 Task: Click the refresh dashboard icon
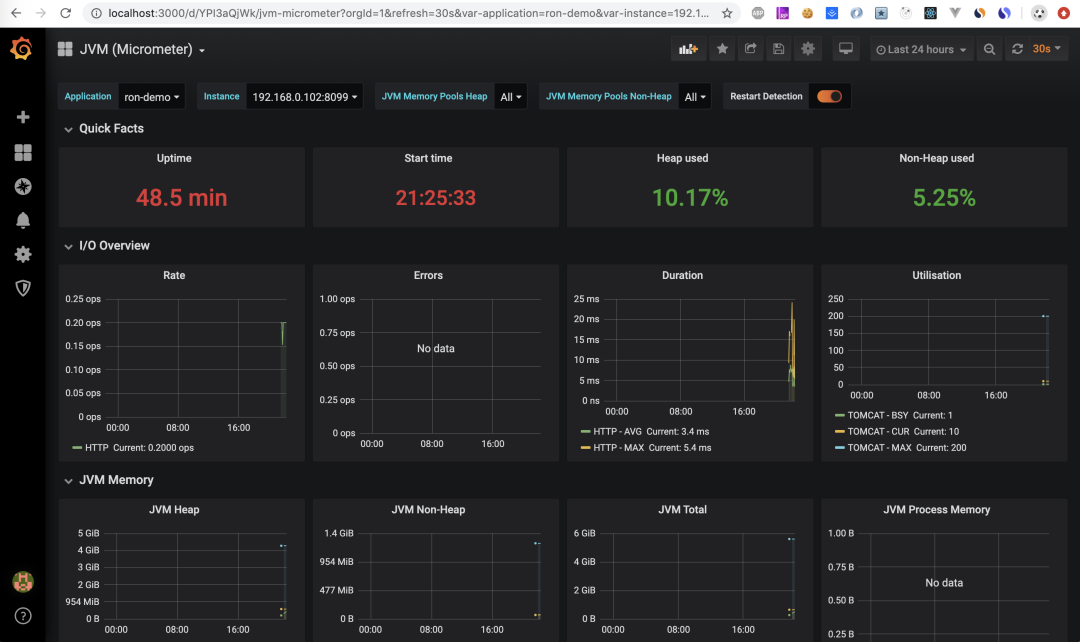pyautogui.click(x=1017, y=49)
